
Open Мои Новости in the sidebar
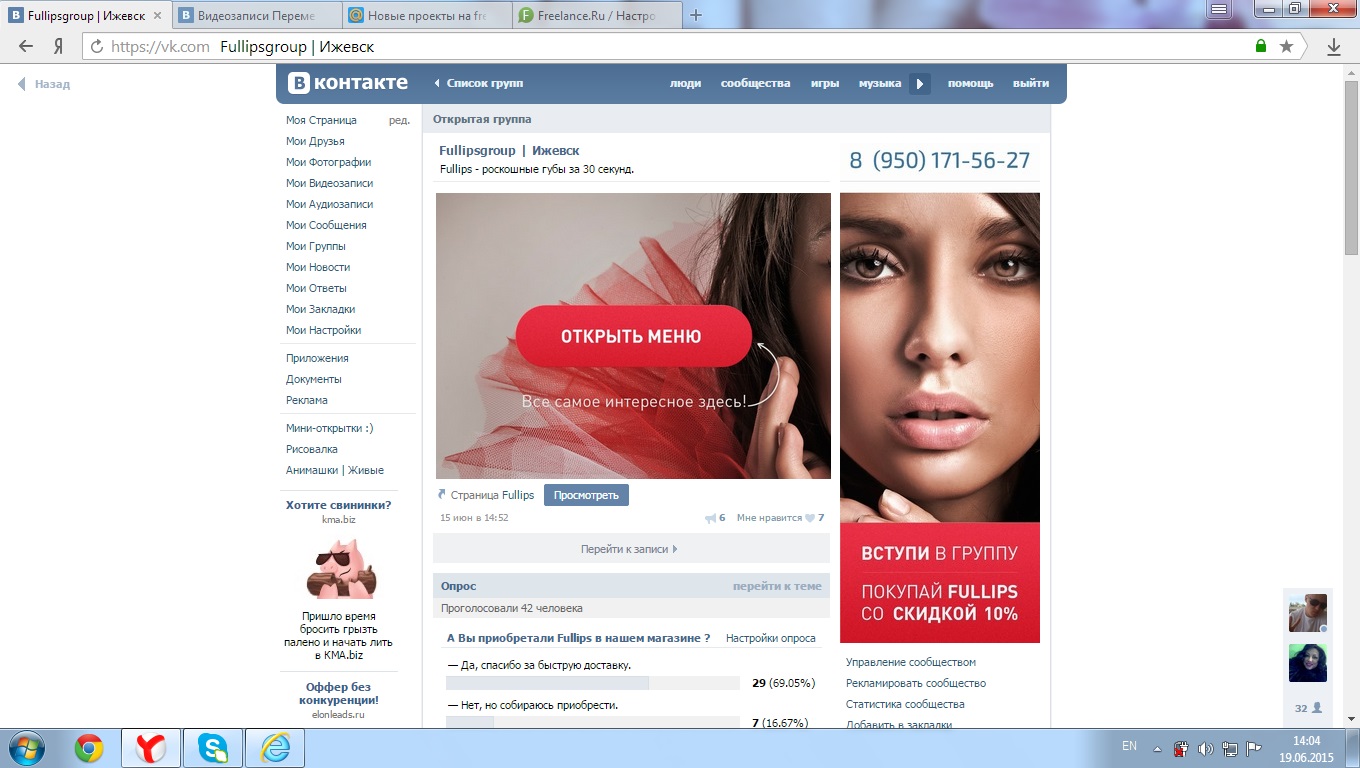[x=318, y=267]
